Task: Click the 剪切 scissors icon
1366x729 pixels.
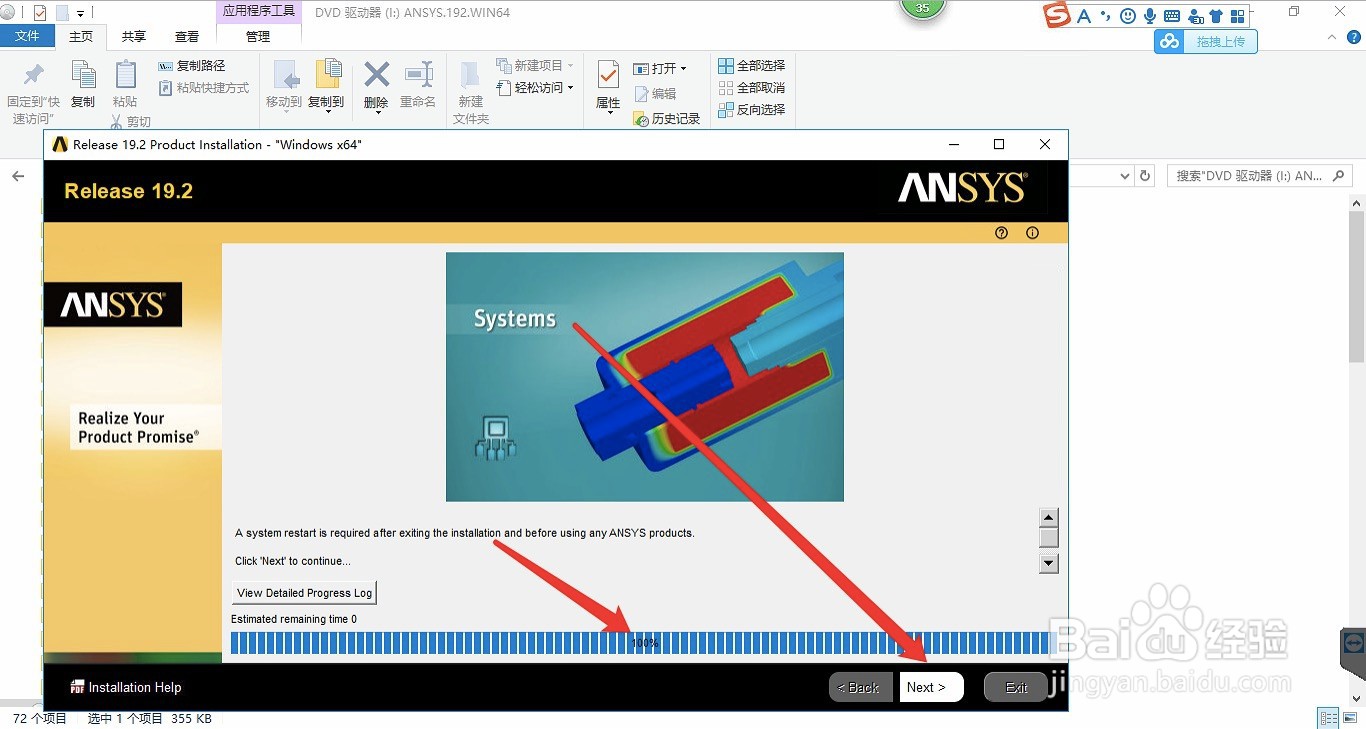Action: coord(116,121)
